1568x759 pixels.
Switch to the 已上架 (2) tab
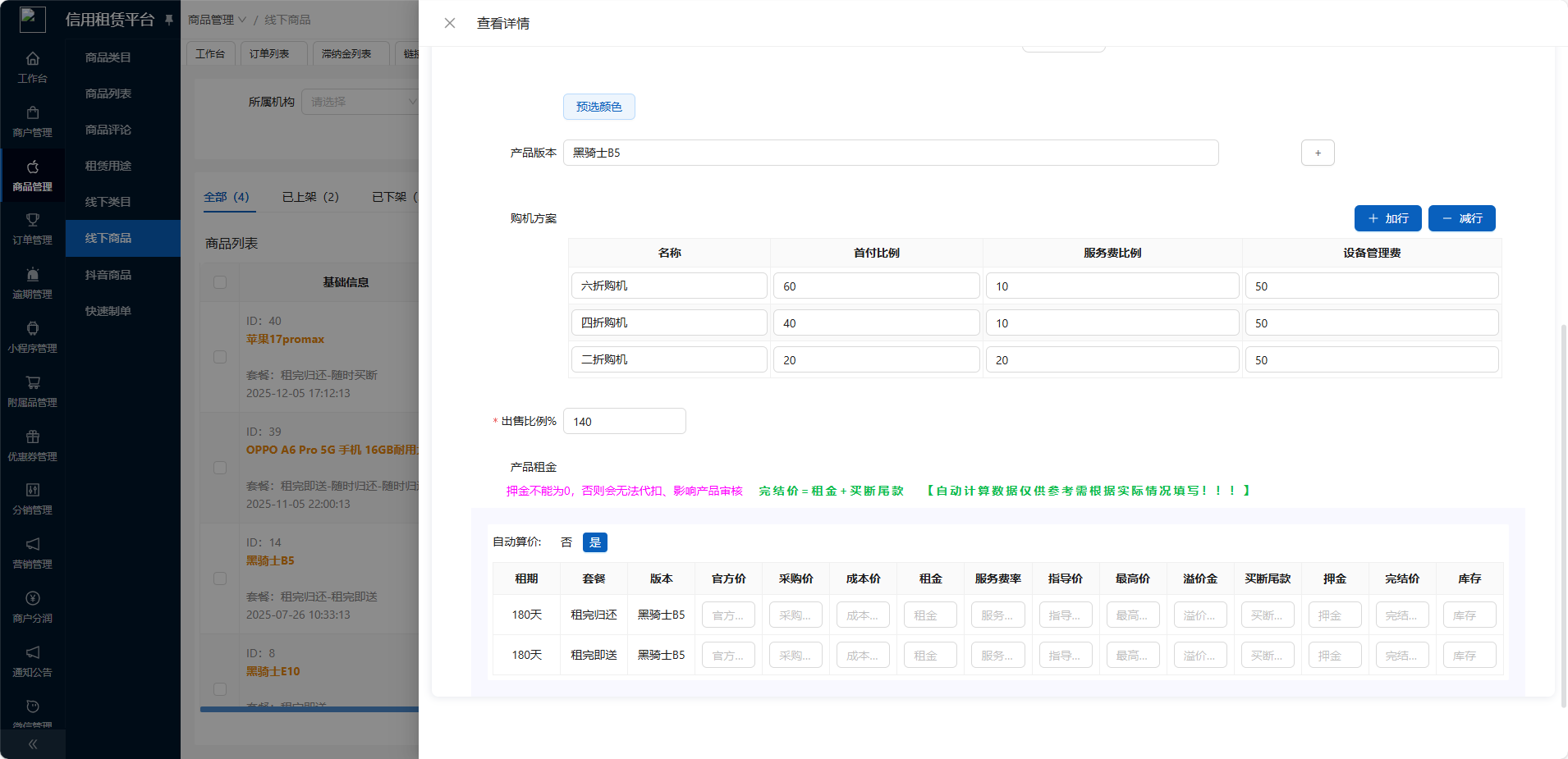(x=310, y=197)
